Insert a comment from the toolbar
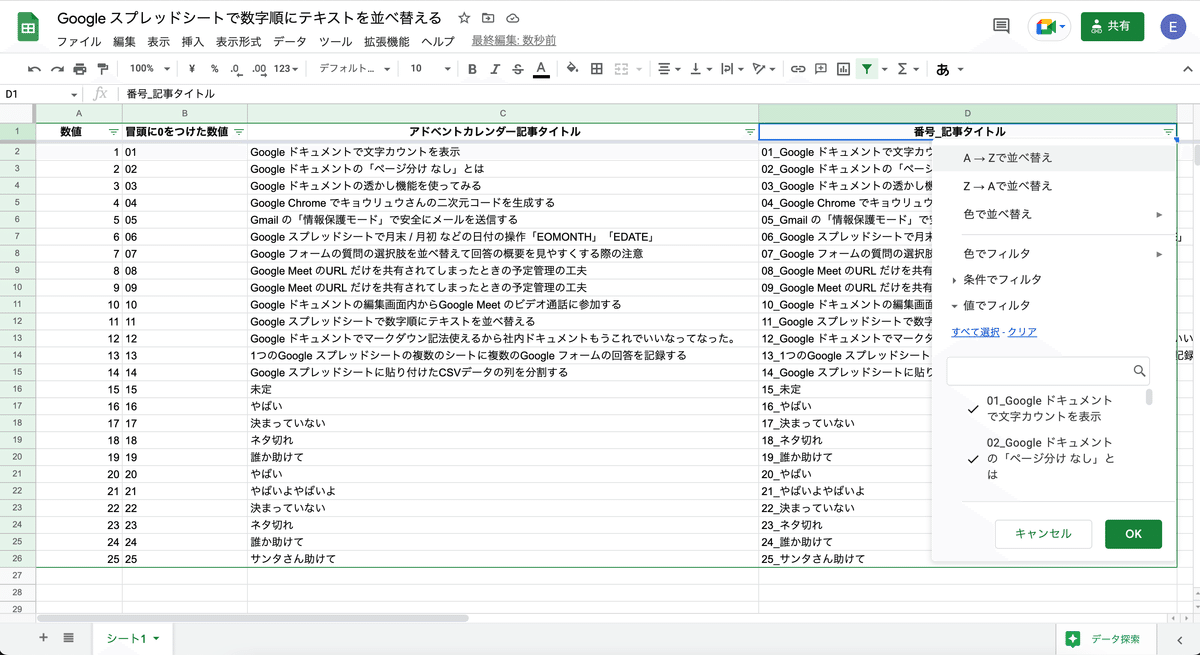Viewport: 1200px width, 655px height. [x=821, y=69]
